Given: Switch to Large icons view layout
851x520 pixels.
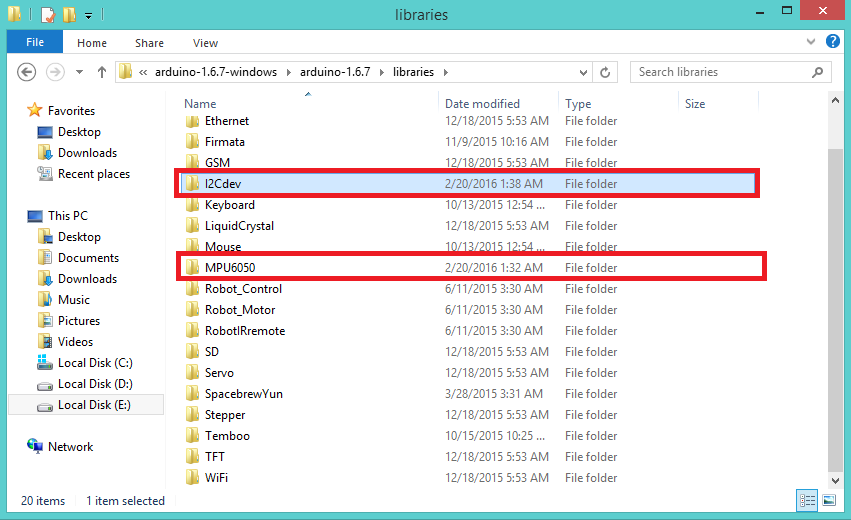Looking at the screenshot, I should click(x=828, y=500).
